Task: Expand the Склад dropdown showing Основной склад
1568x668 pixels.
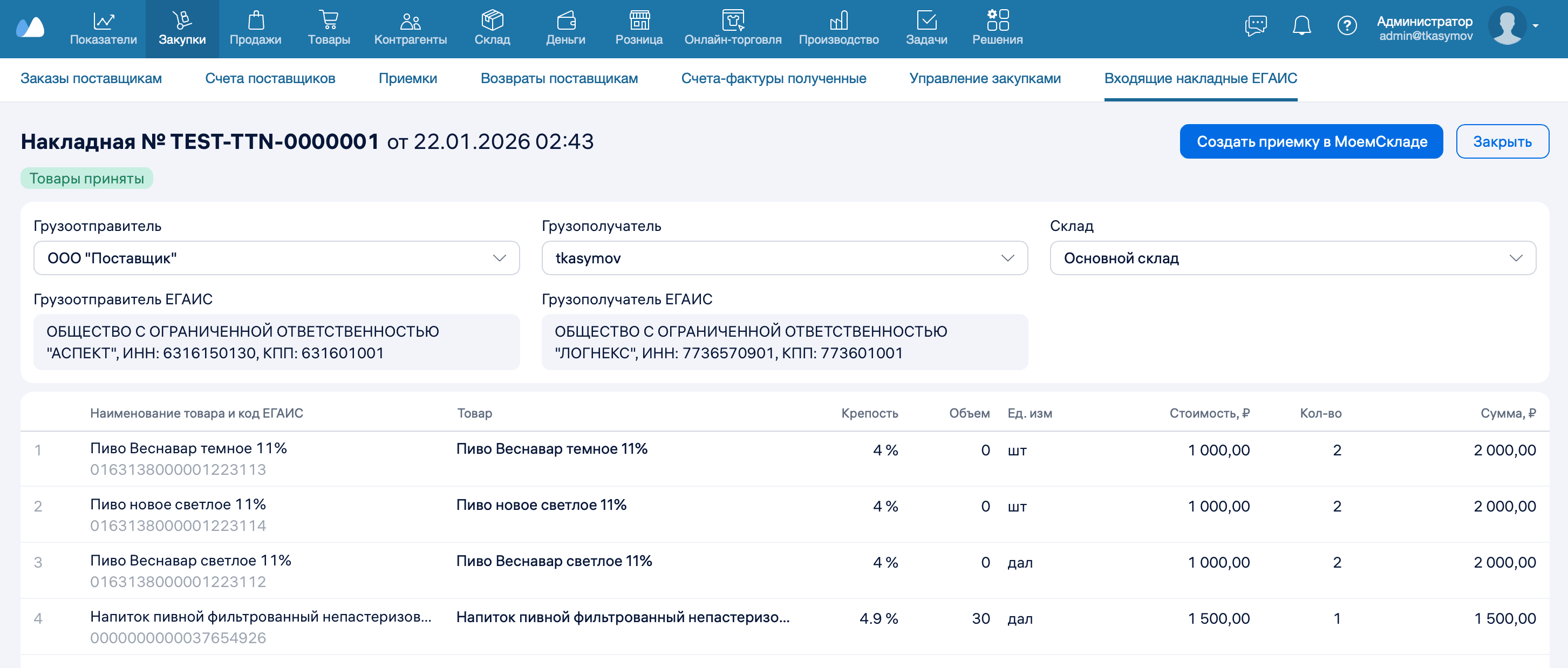Action: click(x=1517, y=257)
